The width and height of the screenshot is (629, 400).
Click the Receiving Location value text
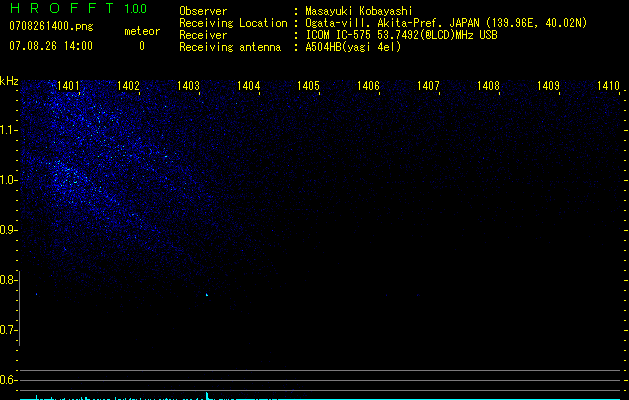pos(446,23)
